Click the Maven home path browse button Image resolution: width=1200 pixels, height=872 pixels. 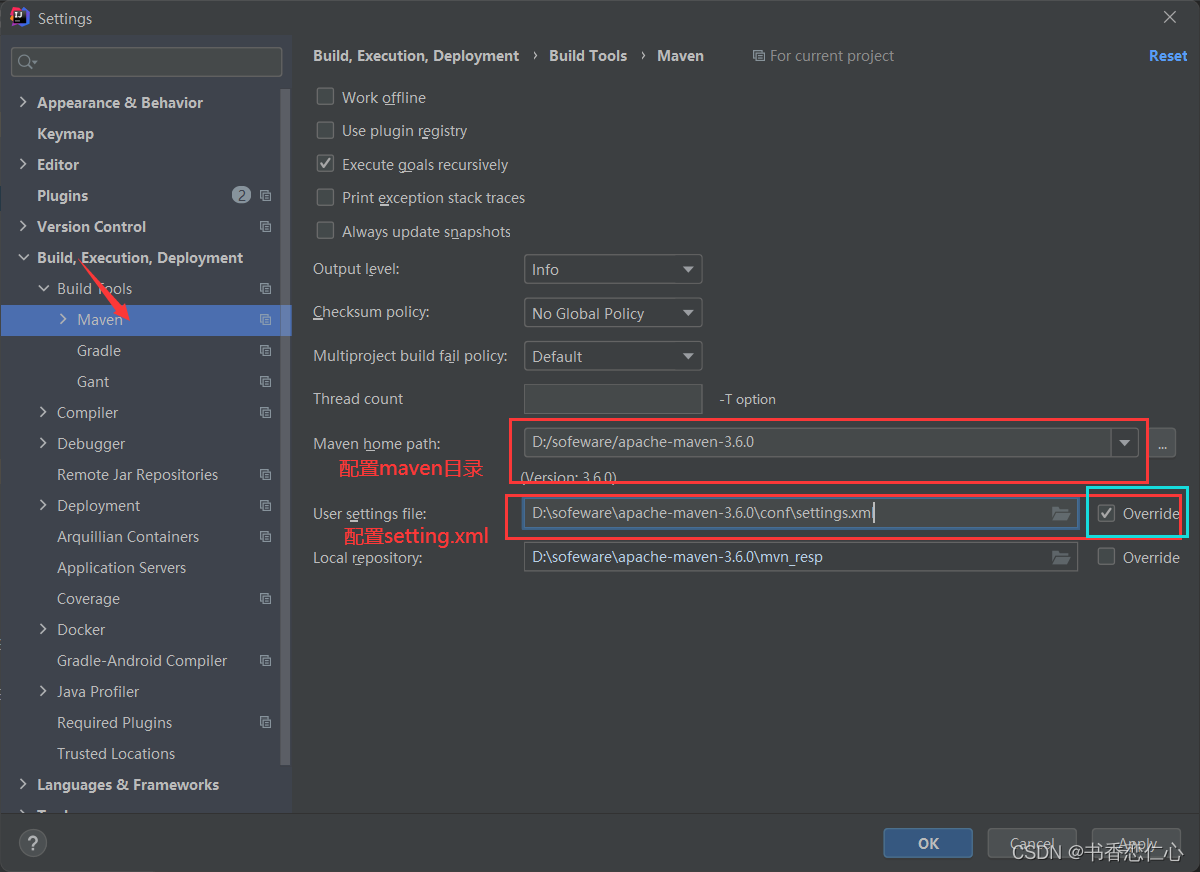click(x=1162, y=442)
